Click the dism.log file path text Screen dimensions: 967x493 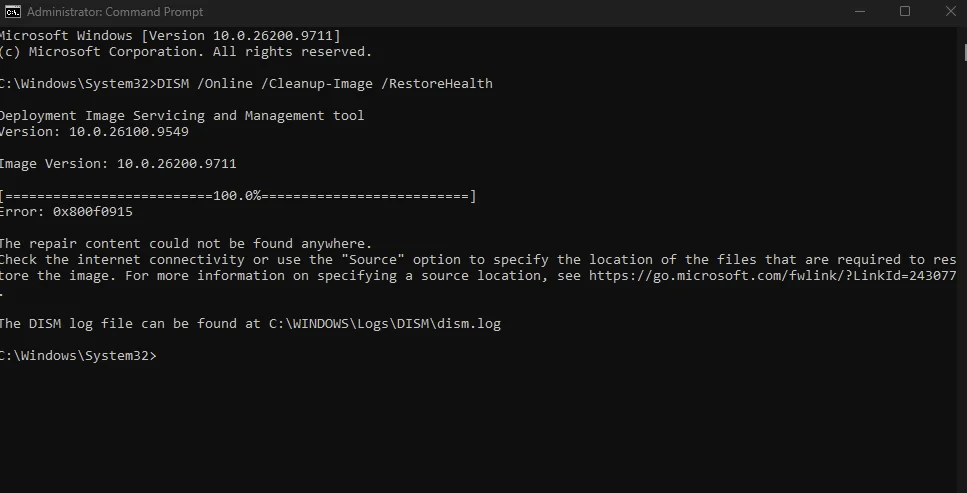pos(385,323)
